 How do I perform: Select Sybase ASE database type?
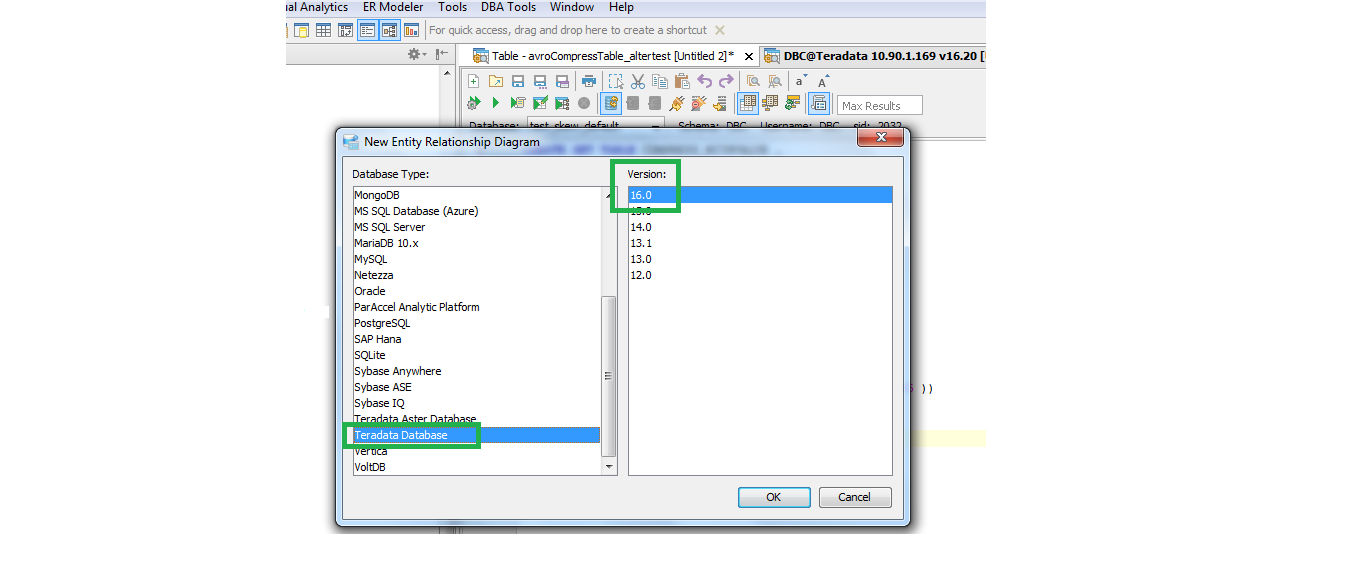(x=477, y=387)
